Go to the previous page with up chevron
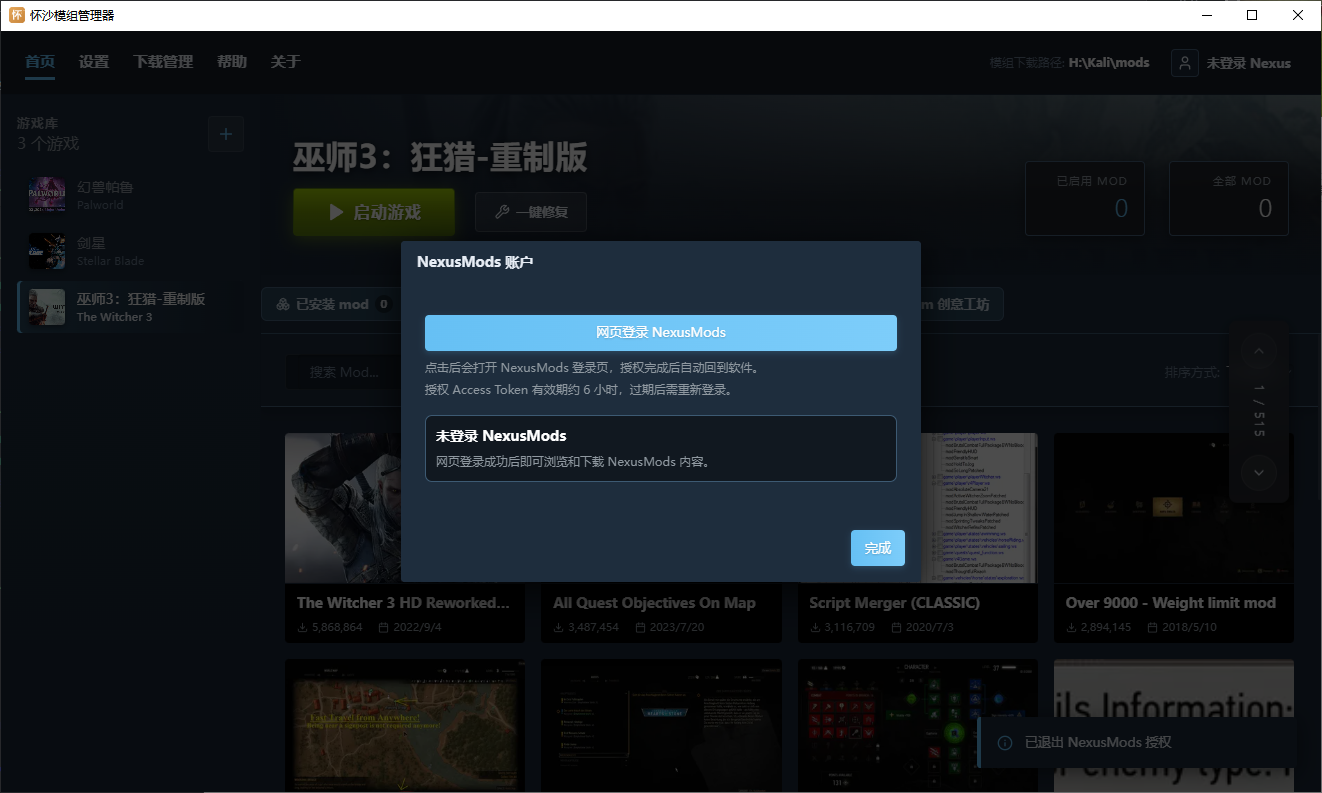The image size is (1322, 793). [1259, 351]
